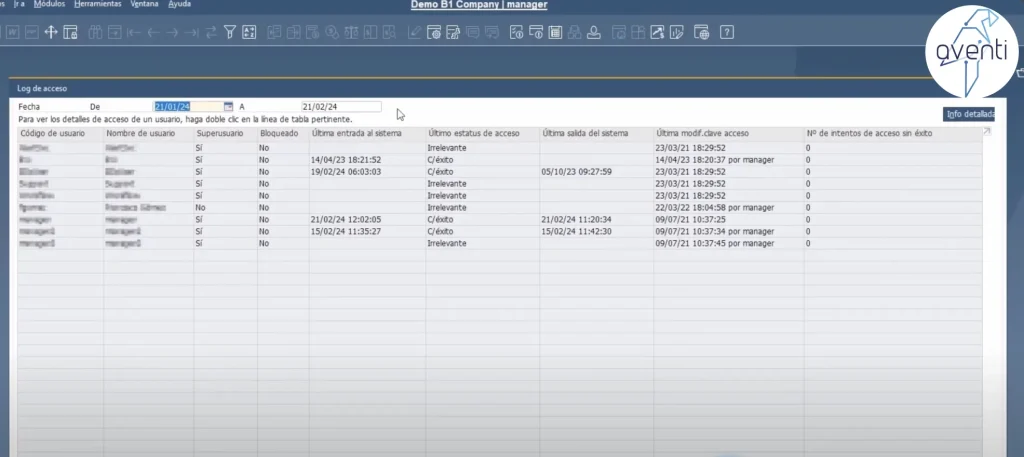1024x457 pixels.
Task: Expand the table using corner arrow icon
Action: point(987,132)
